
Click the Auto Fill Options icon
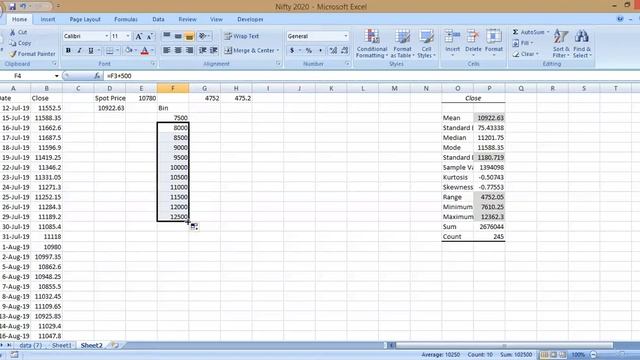[194, 227]
